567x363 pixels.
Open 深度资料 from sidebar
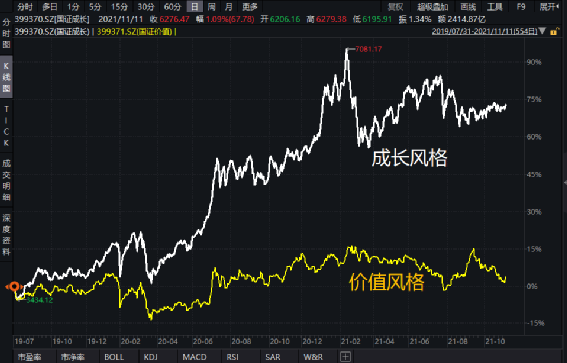point(6,235)
